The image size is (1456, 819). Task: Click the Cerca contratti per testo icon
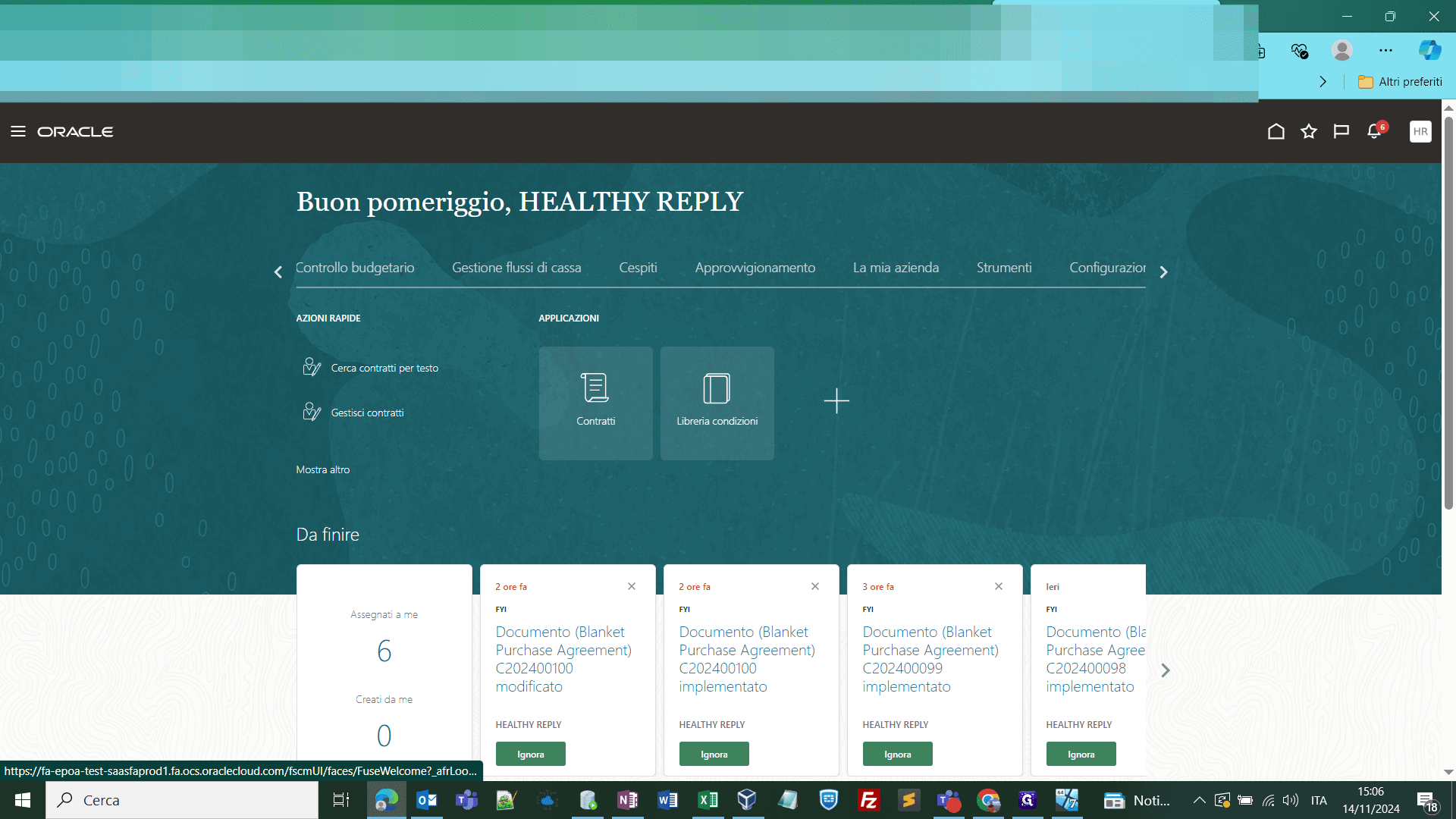[x=312, y=367]
